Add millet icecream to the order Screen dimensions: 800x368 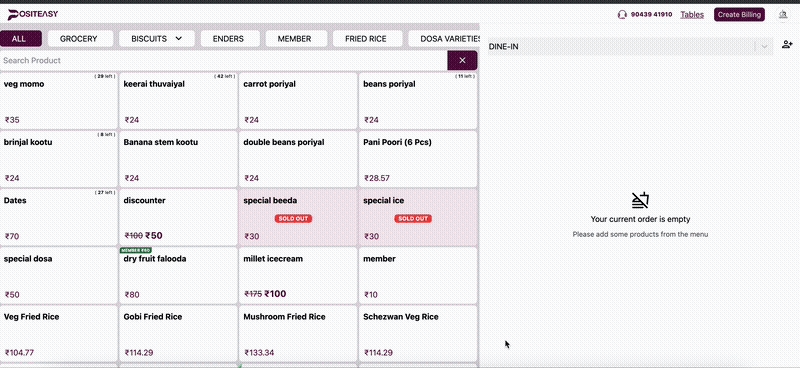(x=298, y=275)
